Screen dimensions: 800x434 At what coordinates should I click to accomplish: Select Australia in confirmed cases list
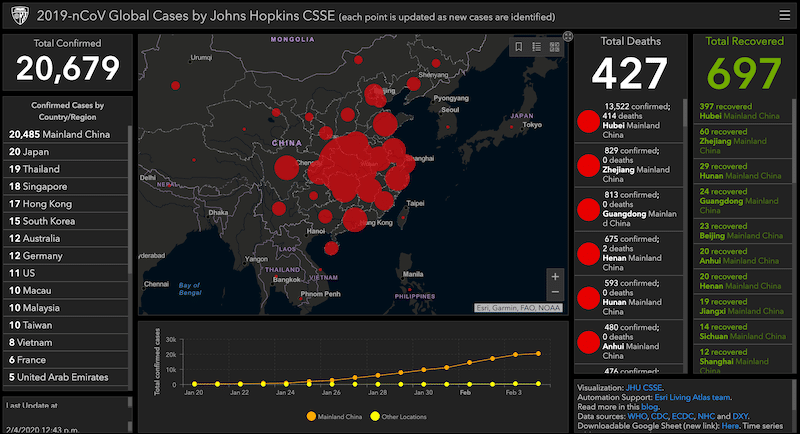(66, 239)
